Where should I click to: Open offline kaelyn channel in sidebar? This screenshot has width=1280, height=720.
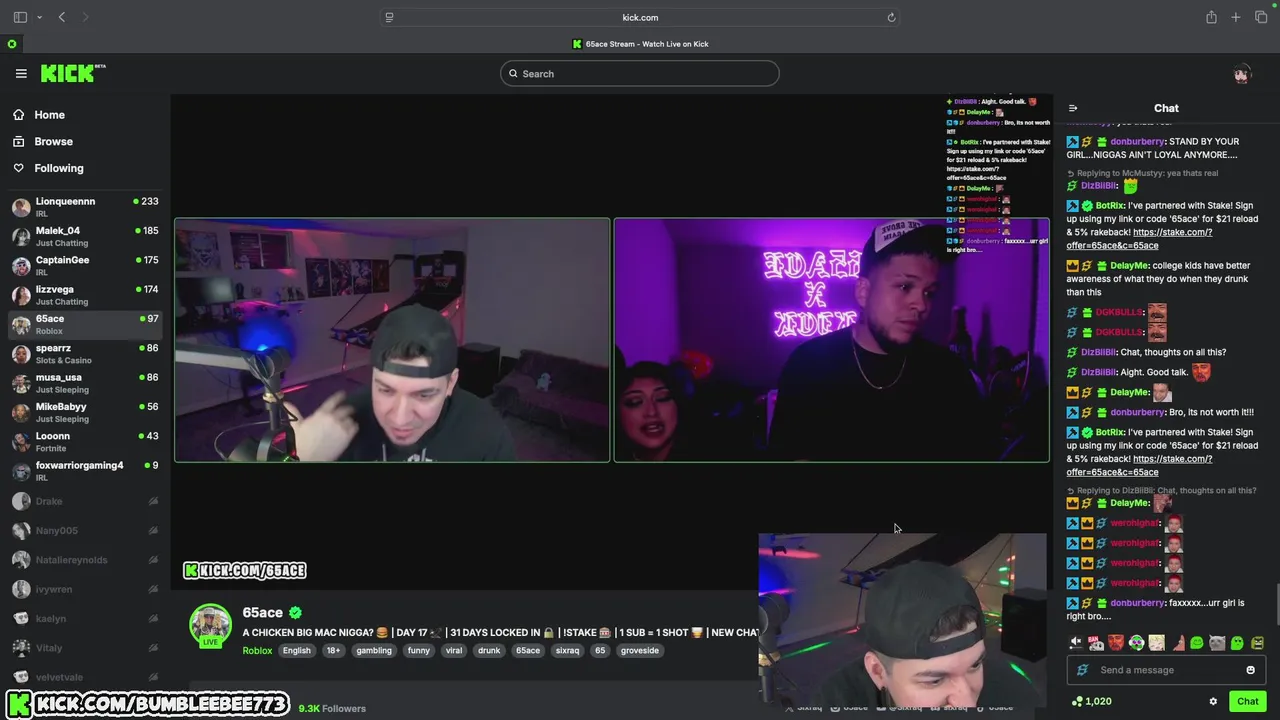85,618
